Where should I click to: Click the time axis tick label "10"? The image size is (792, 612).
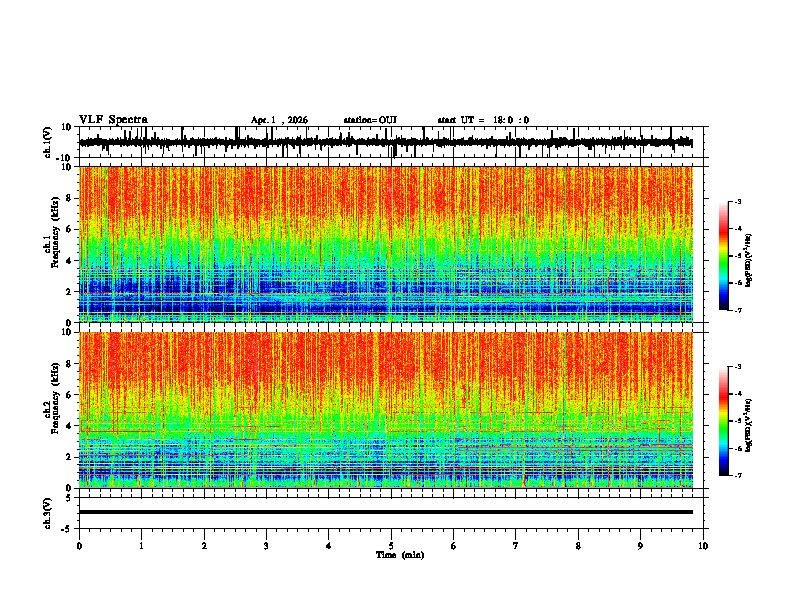(x=703, y=546)
